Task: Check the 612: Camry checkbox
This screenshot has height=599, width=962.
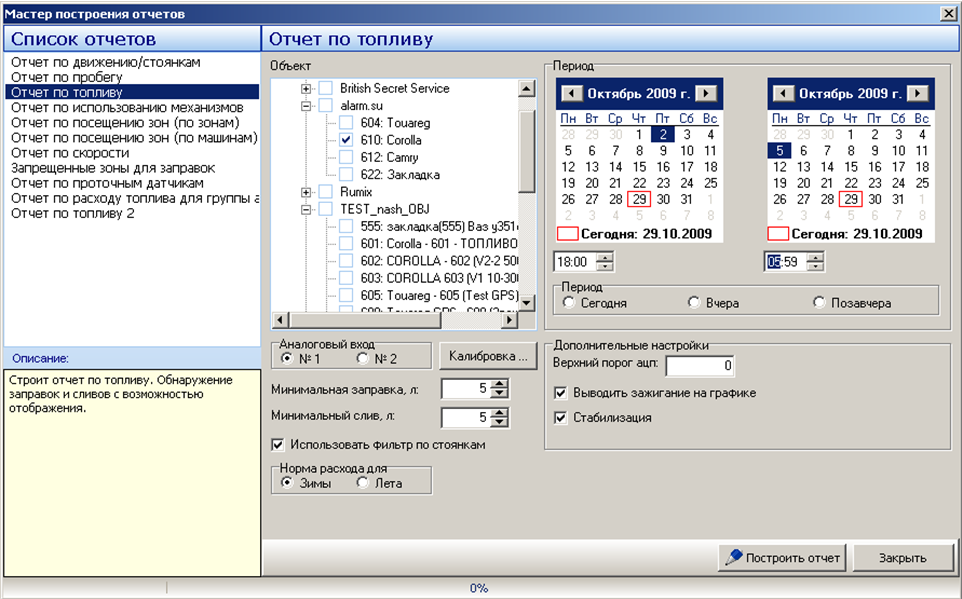Action: pos(346,157)
